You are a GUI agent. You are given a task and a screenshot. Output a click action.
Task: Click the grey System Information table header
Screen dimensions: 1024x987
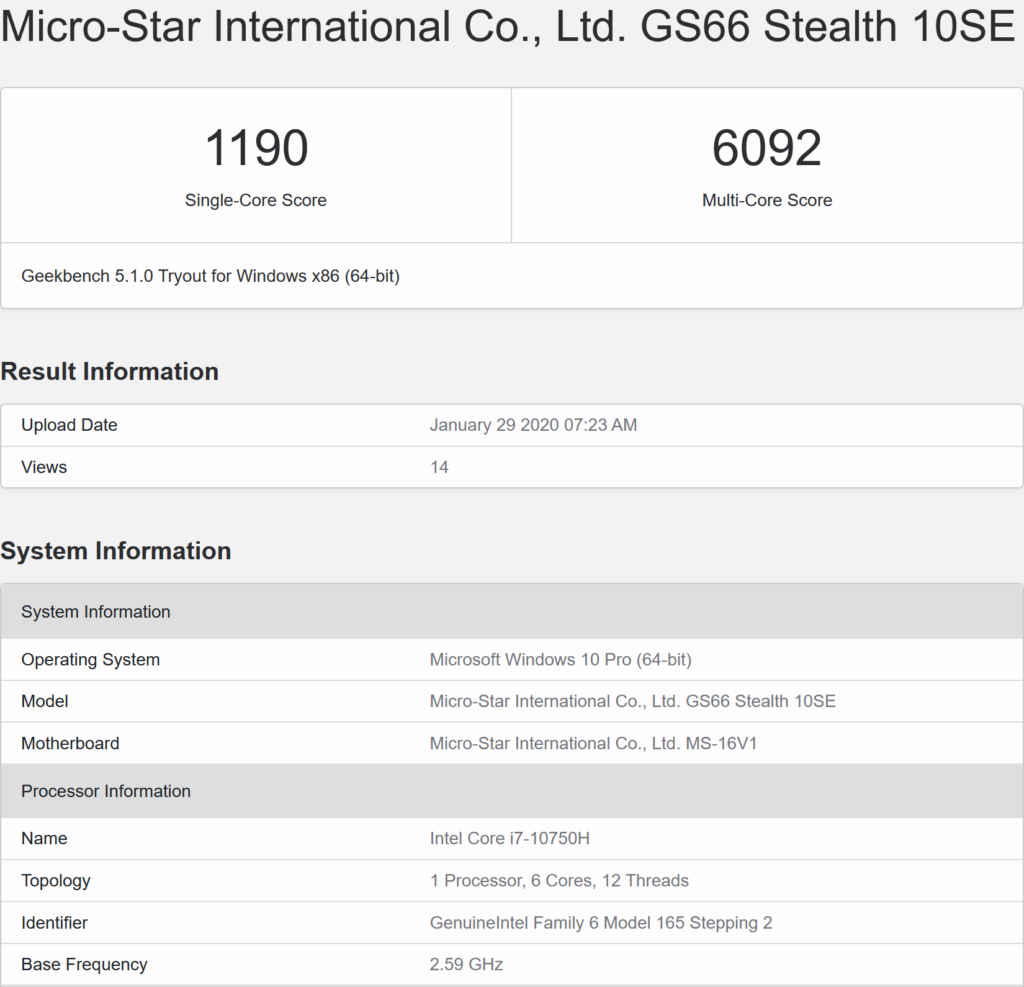pos(512,611)
